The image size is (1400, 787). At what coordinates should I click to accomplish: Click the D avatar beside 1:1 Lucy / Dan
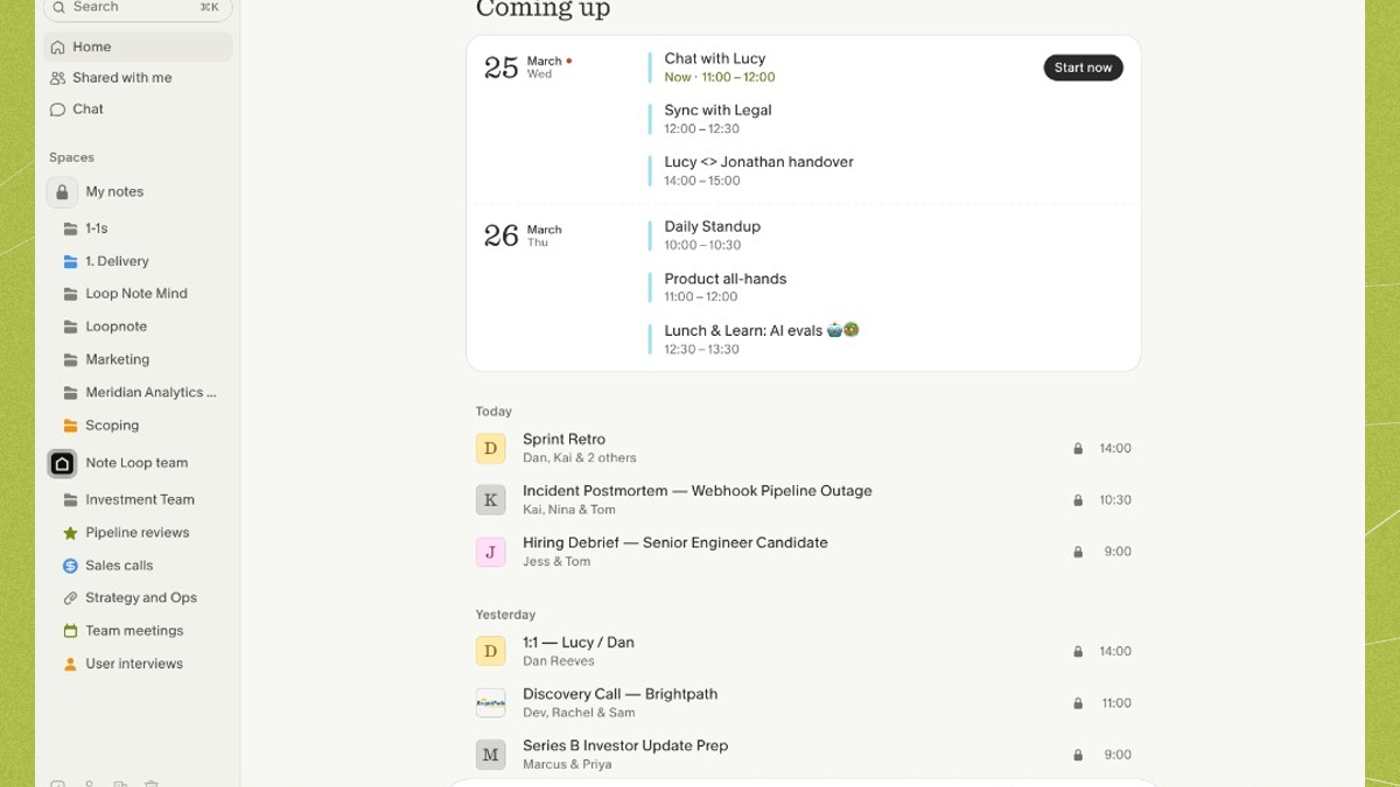490,651
